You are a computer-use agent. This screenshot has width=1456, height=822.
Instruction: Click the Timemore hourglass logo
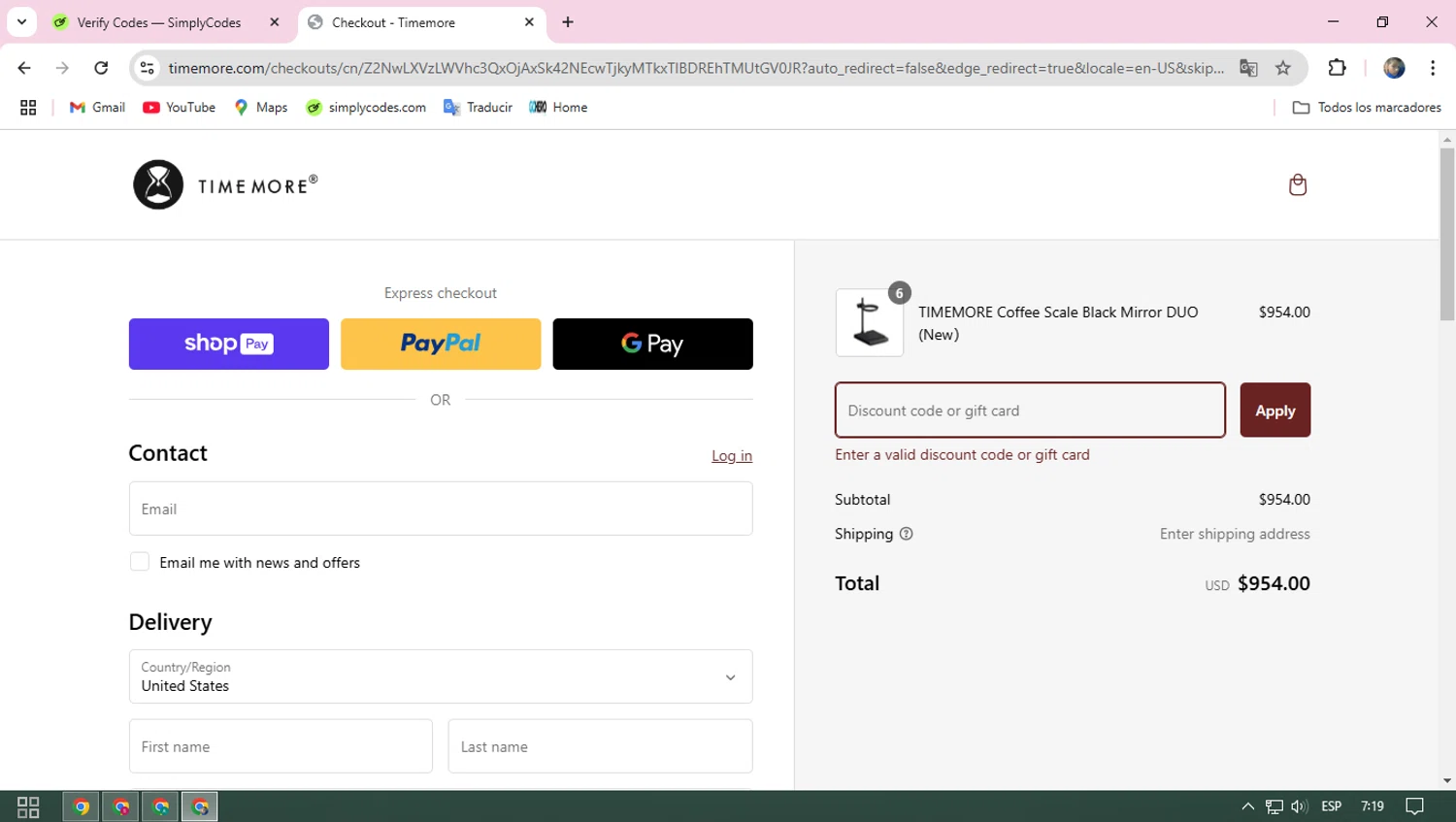pos(158,184)
